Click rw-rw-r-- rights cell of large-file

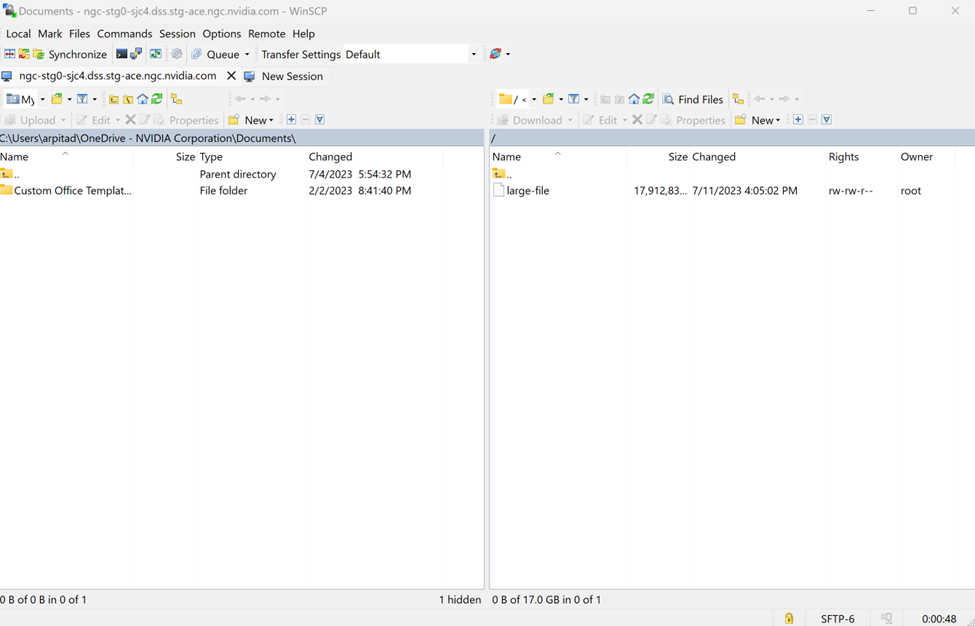click(x=850, y=190)
